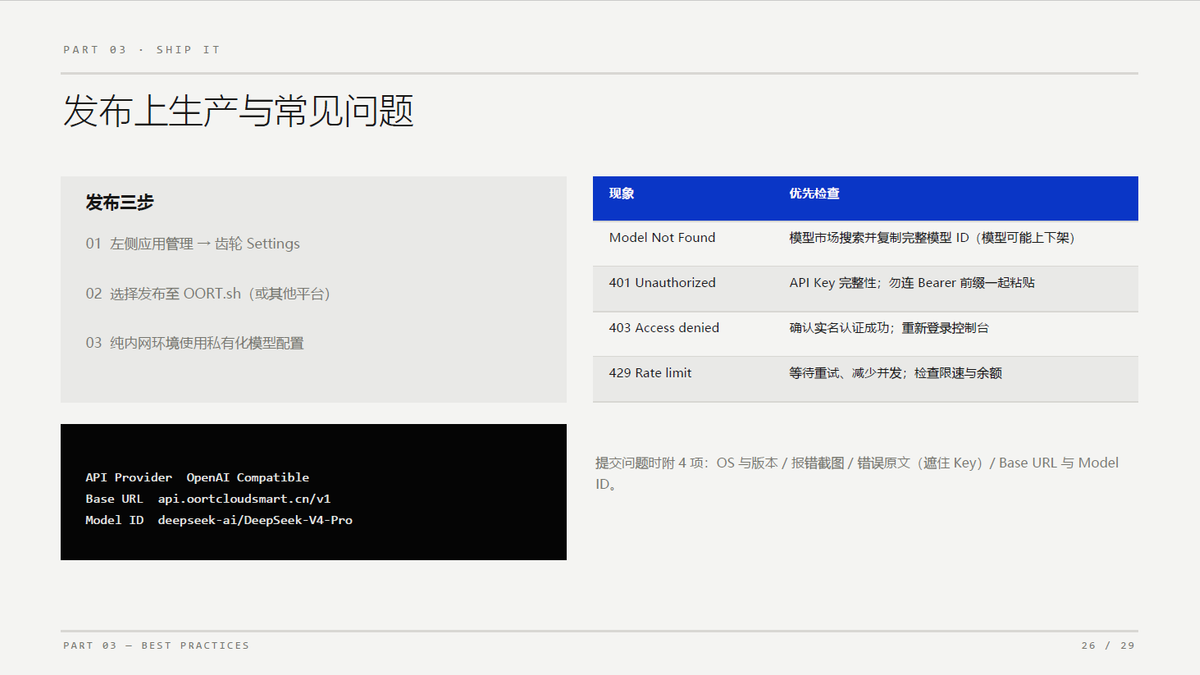The image size is (1200, 675).
Task: Select the slide title 发布上生产与常见问题
Action: (x=238, y=111)
